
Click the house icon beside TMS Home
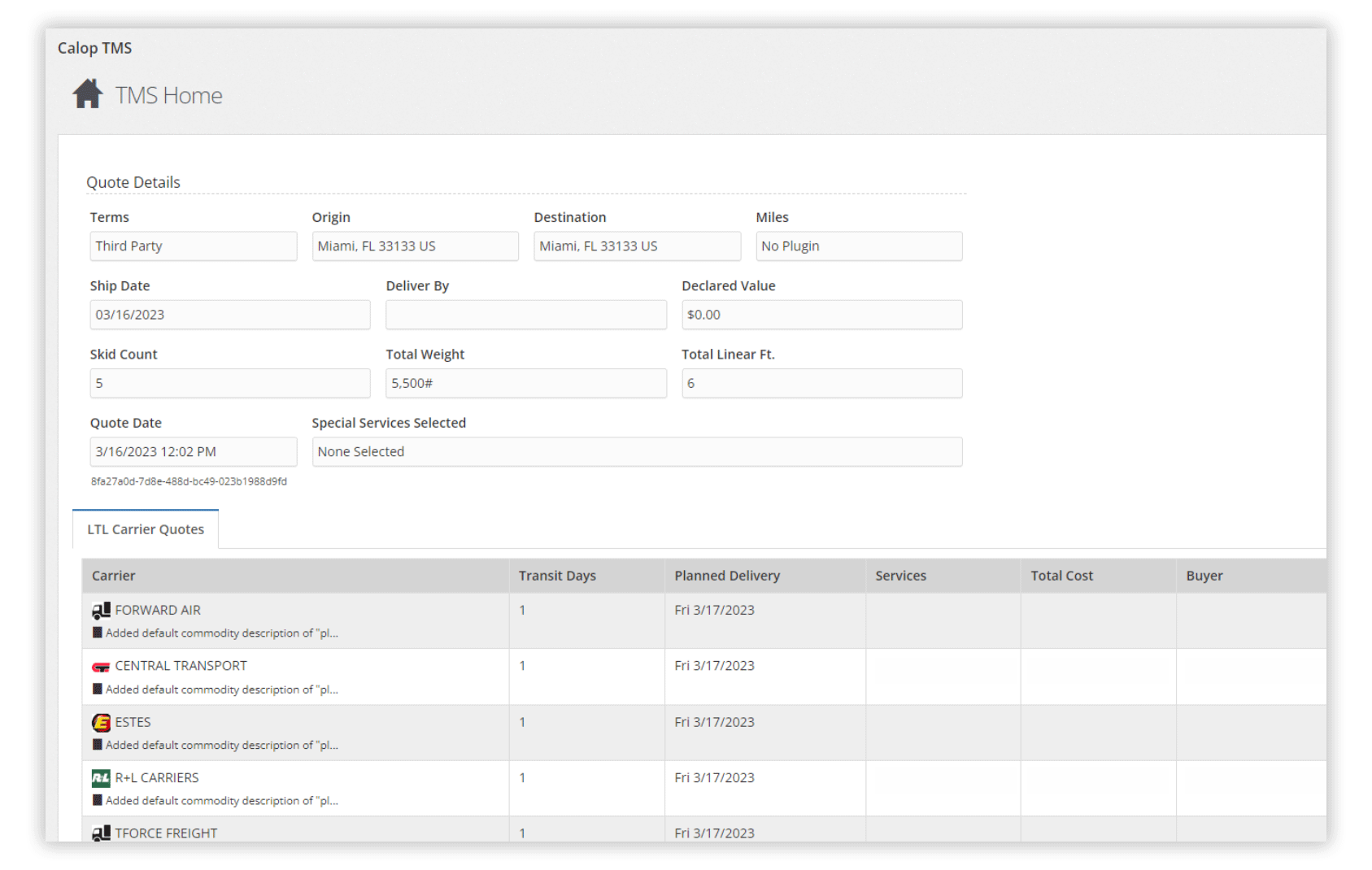click(x=88, y=94)
